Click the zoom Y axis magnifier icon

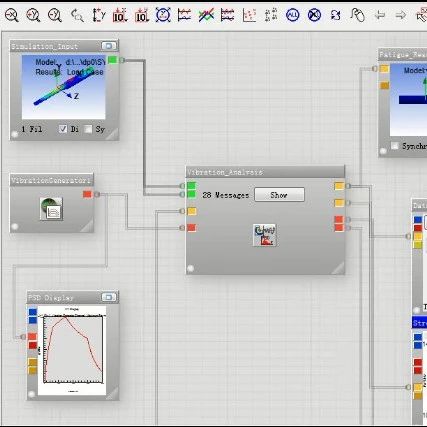click(33, 15)
